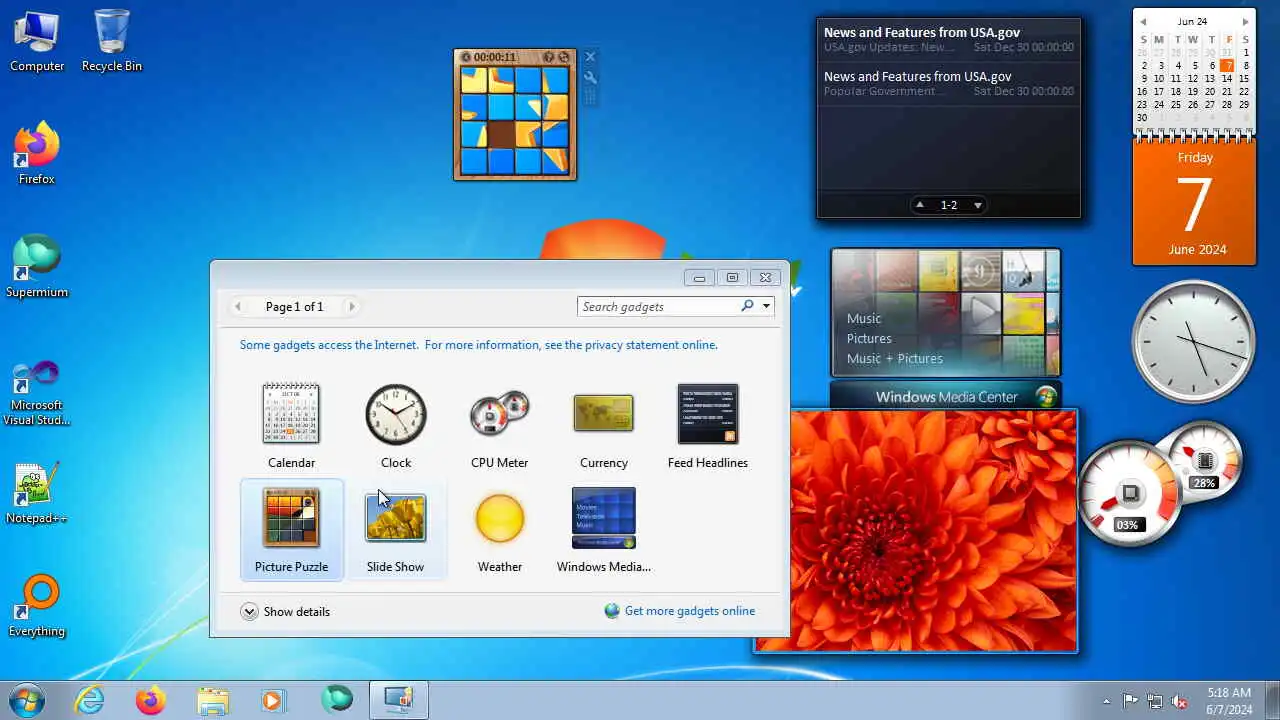Click the Desktop Gadgets taskbar button
The height and width of the screenshot is (720, 1280).
coord(398,700)
